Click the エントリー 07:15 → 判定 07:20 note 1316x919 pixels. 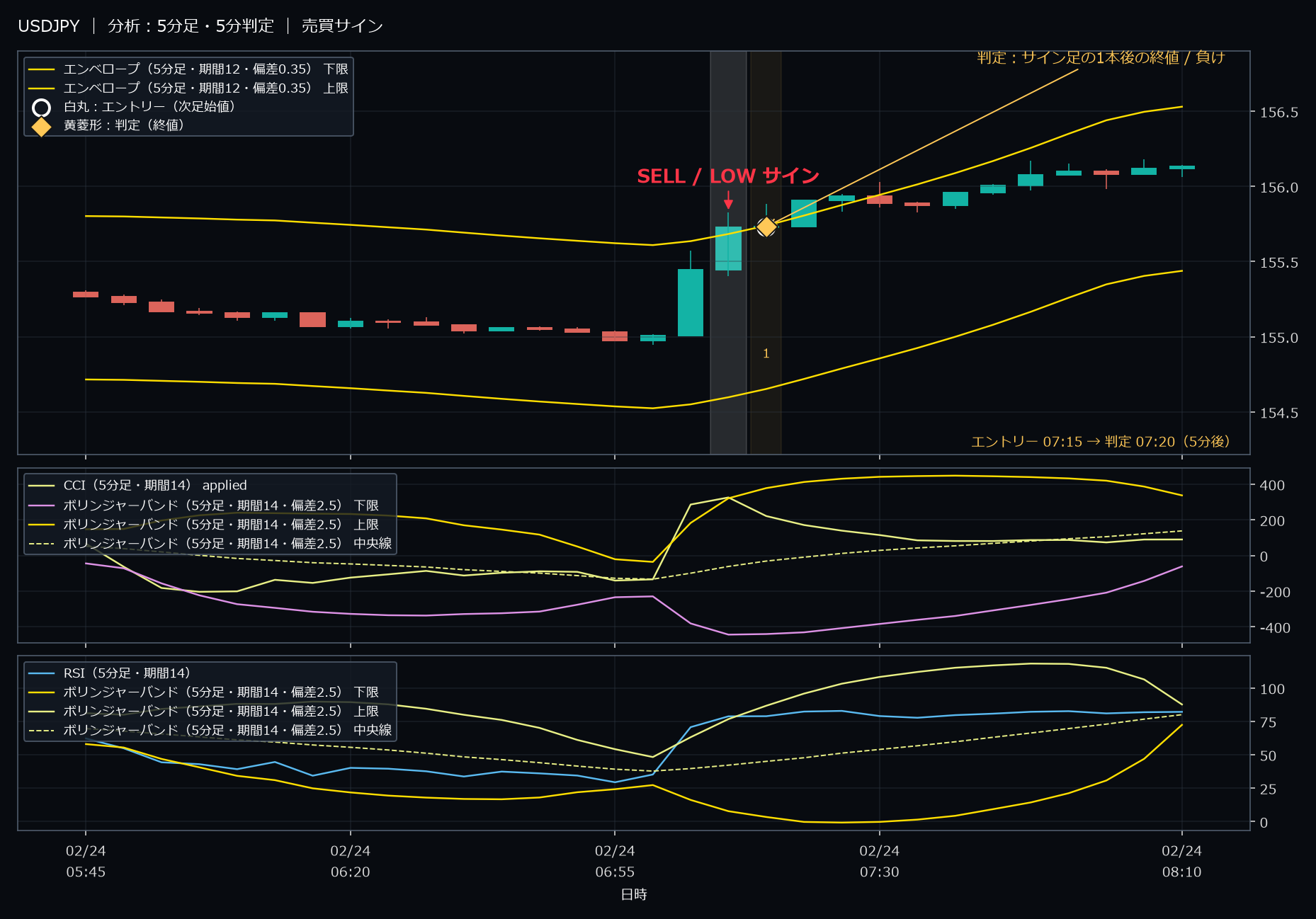[x=1101, y=441]
